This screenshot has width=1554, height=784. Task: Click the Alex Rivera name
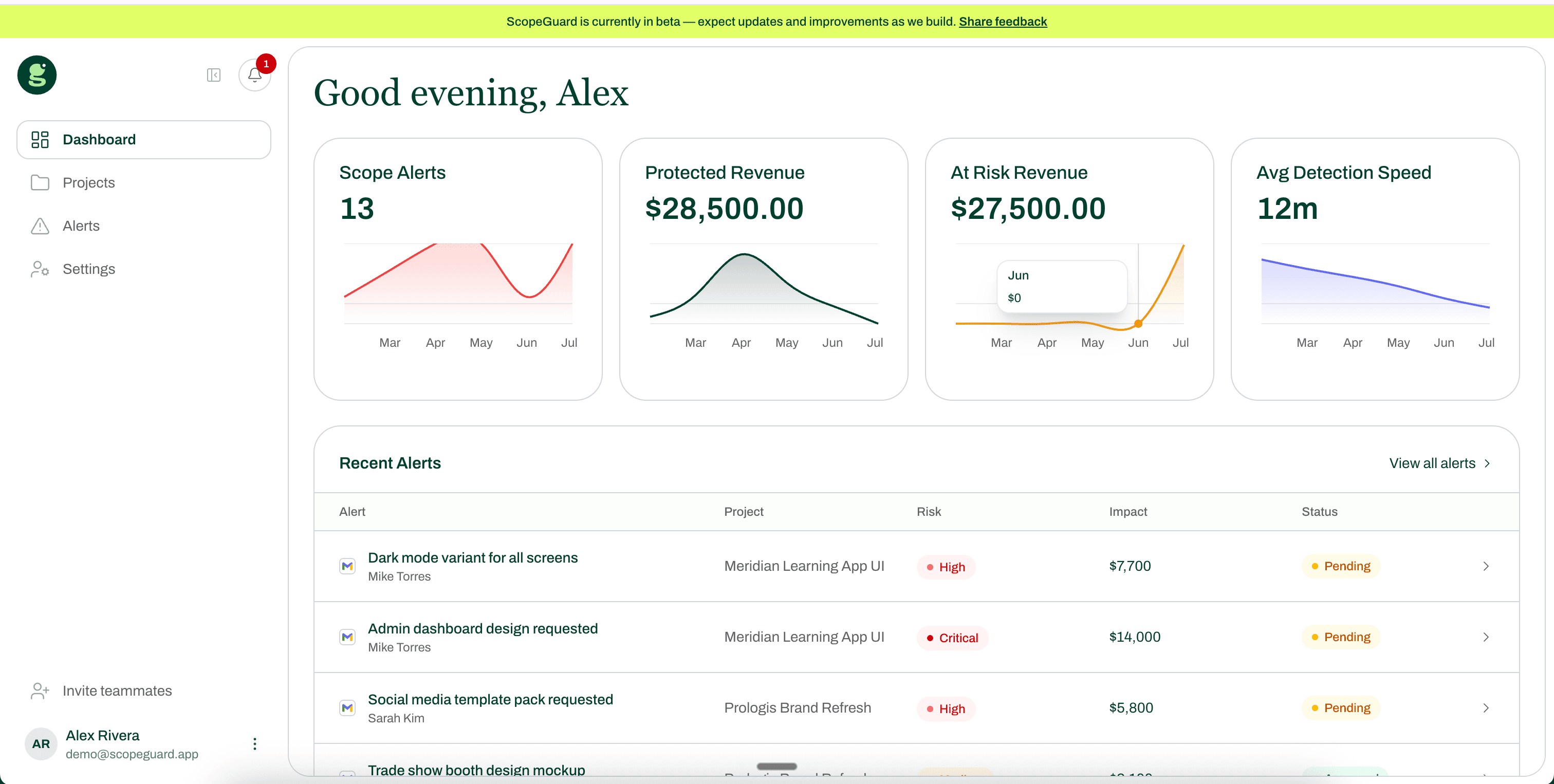pyautogui.click(x=103, y=736)
